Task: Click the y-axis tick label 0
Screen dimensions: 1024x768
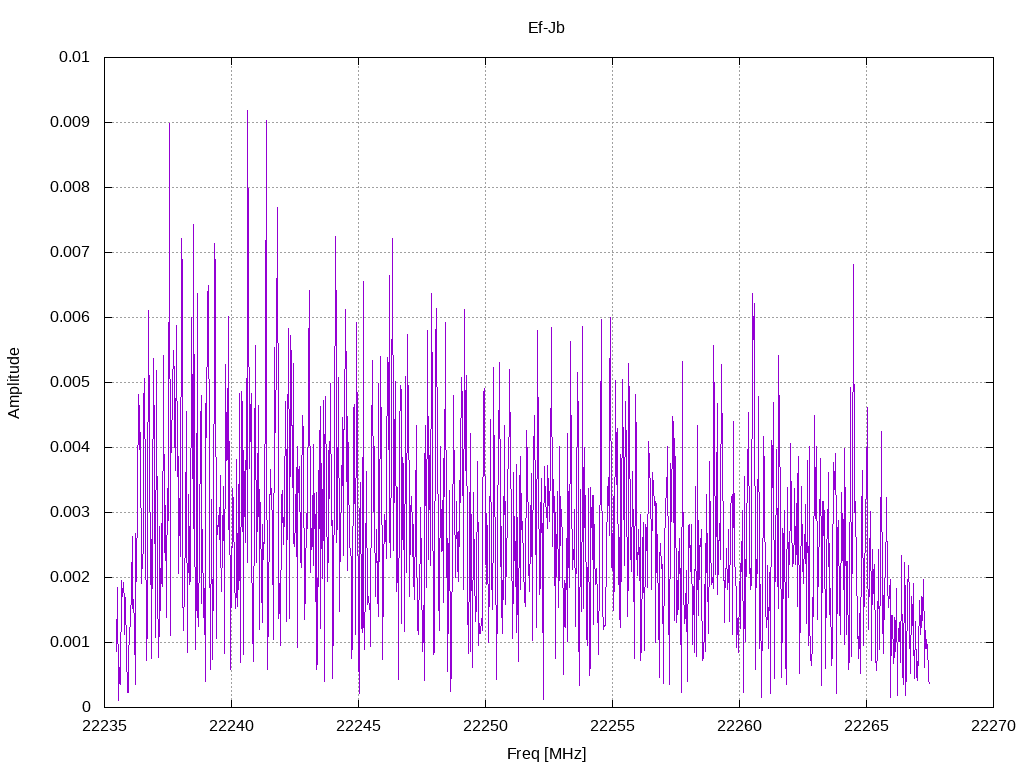Action: 86,707
